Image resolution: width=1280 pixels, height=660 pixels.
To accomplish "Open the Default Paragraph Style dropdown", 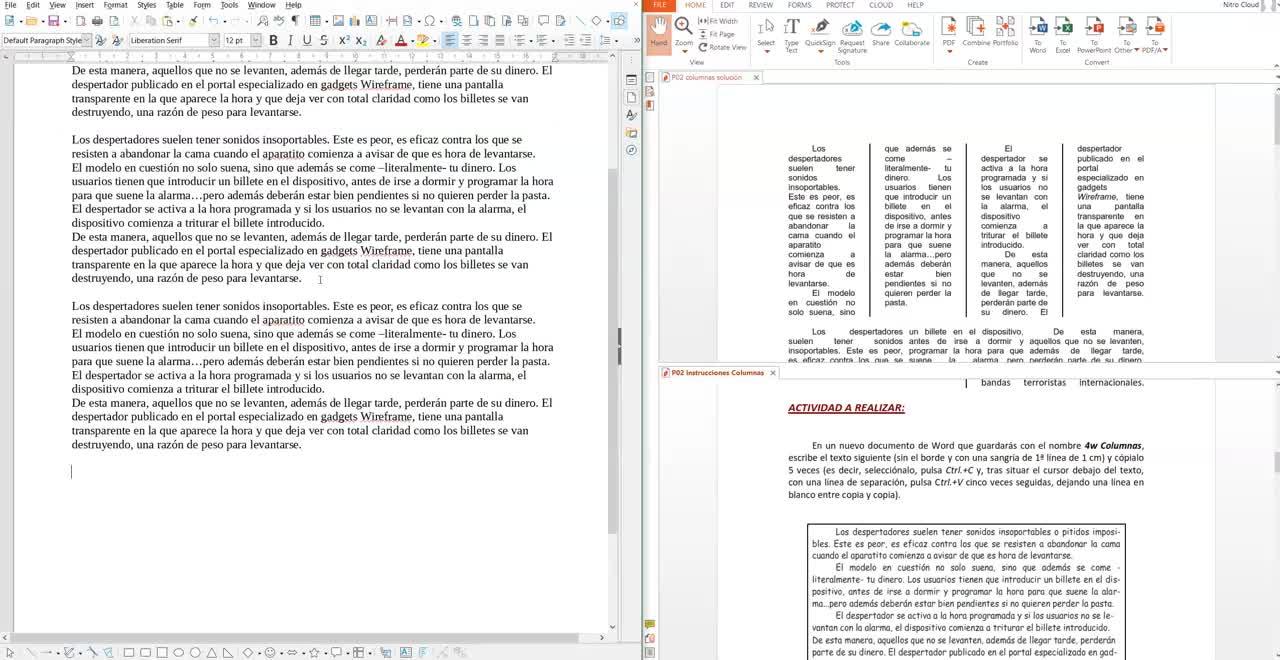I will (86, 40).
